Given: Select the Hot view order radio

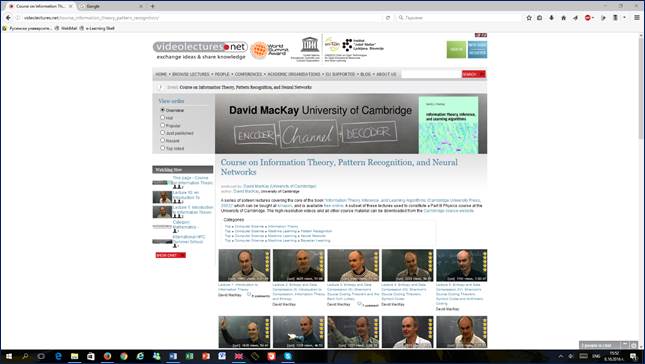Looking at the screenshot, I should [x=162, y=118].
